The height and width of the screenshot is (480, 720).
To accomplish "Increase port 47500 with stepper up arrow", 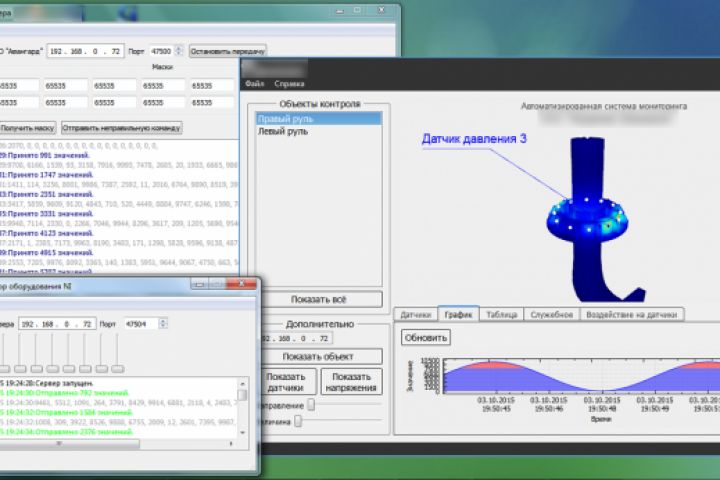I will (179, 48).
